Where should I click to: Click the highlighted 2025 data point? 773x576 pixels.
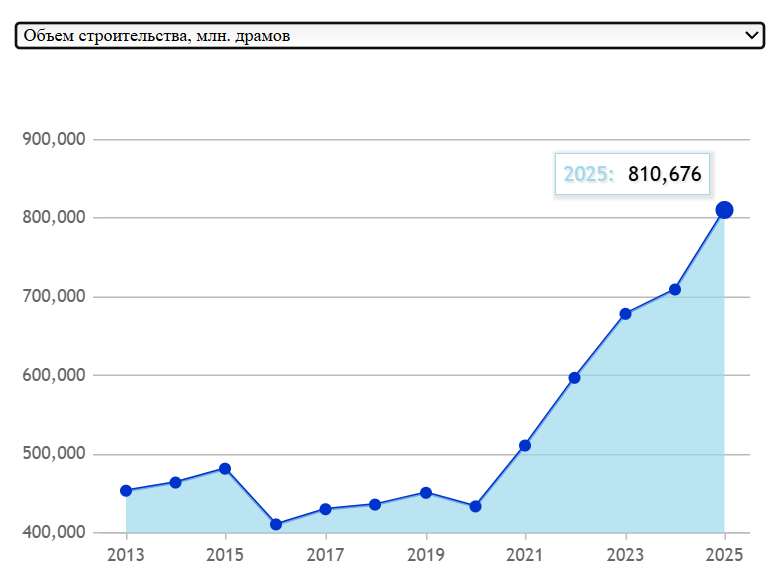pos(725,210)
